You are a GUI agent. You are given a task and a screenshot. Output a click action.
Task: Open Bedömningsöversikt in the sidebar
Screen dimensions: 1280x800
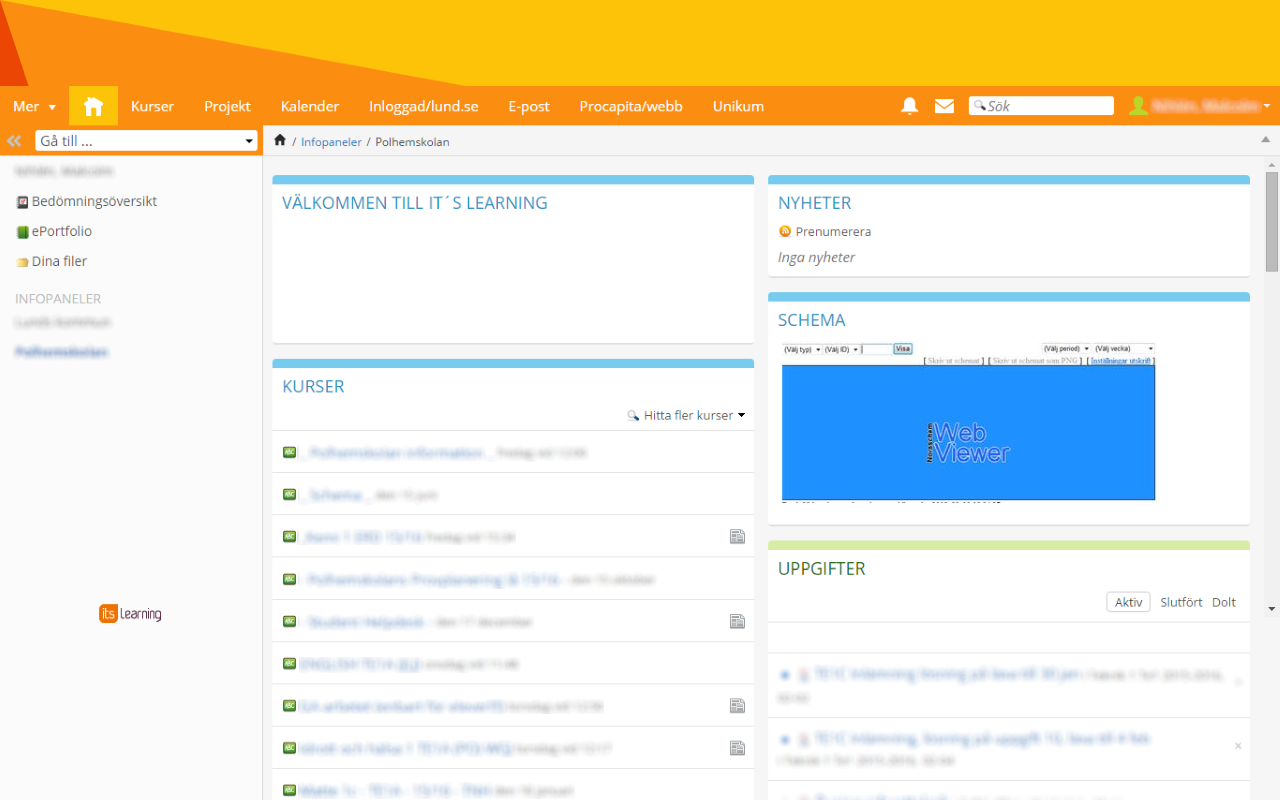tap(94, 201)
